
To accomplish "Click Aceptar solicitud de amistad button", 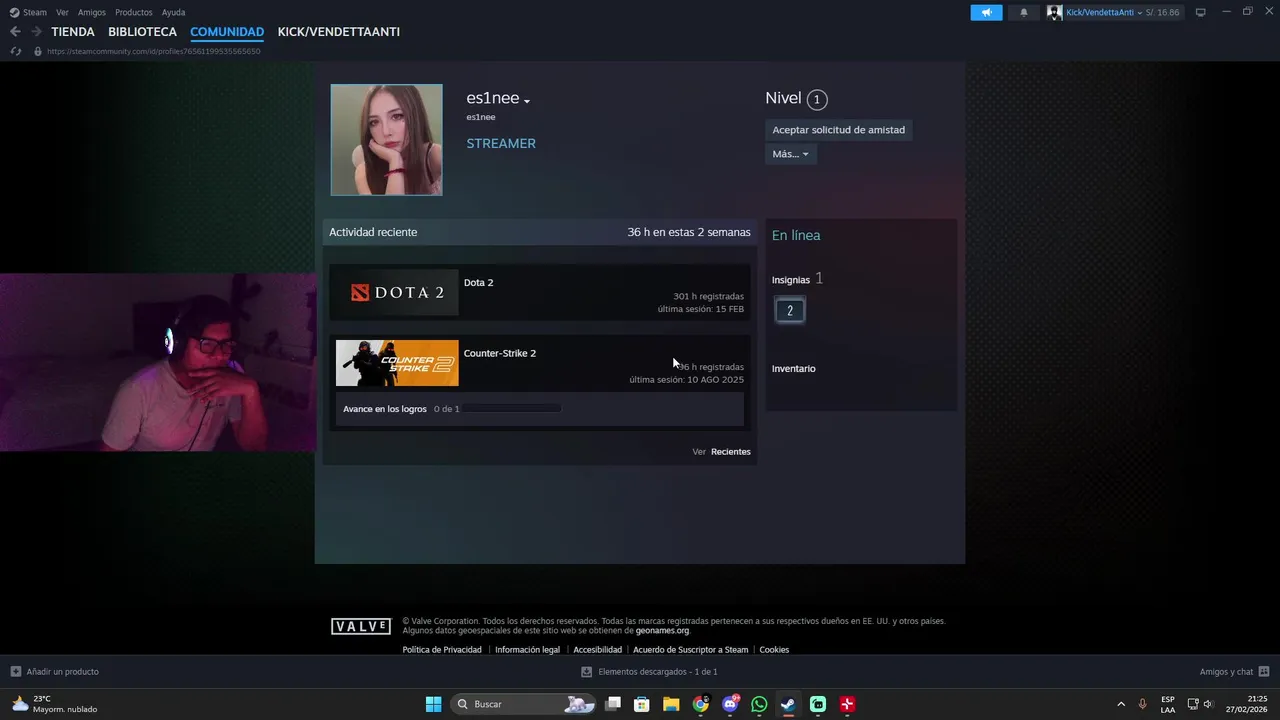I will pyautogui.click(x=839, y=130).
